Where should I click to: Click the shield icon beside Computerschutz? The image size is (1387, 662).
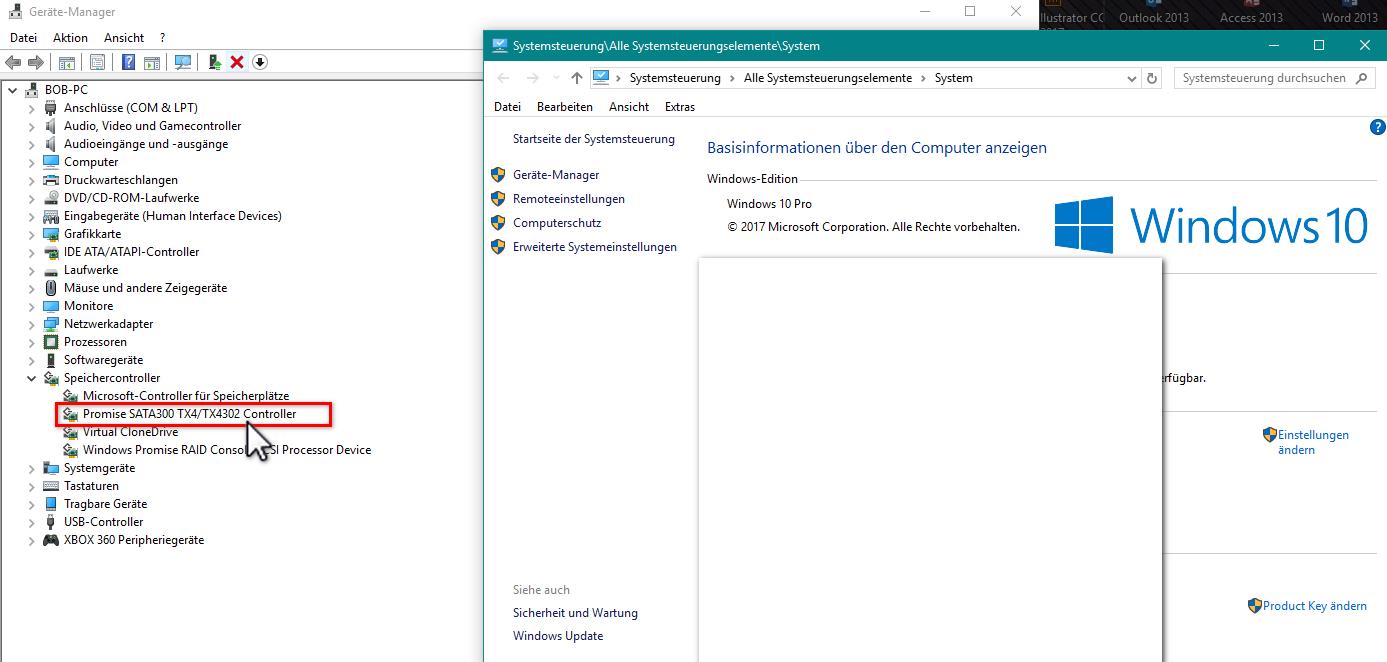tap(498, 222)
